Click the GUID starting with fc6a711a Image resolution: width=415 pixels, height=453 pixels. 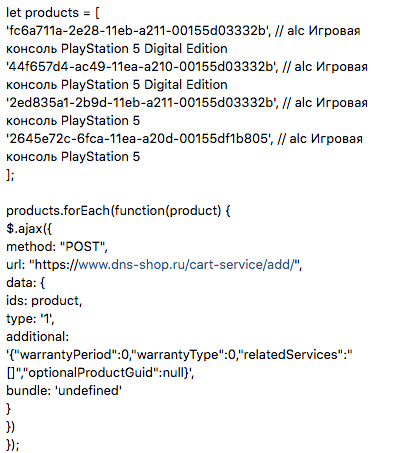137,31
